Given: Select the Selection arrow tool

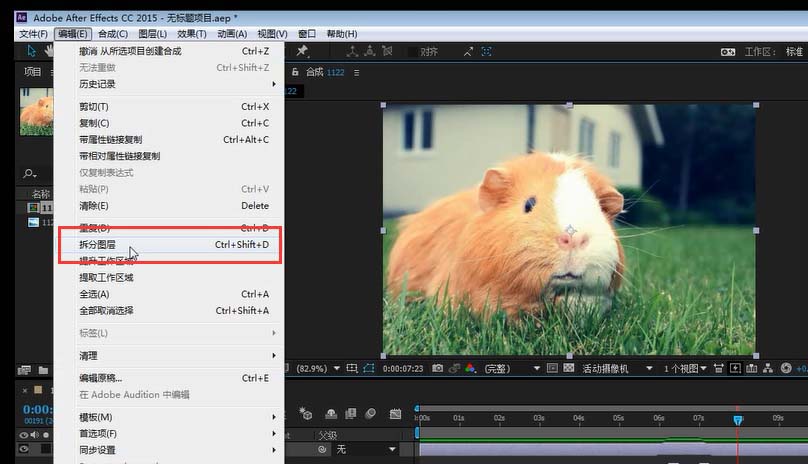Looking at the screenshot, I should point(31,51).
